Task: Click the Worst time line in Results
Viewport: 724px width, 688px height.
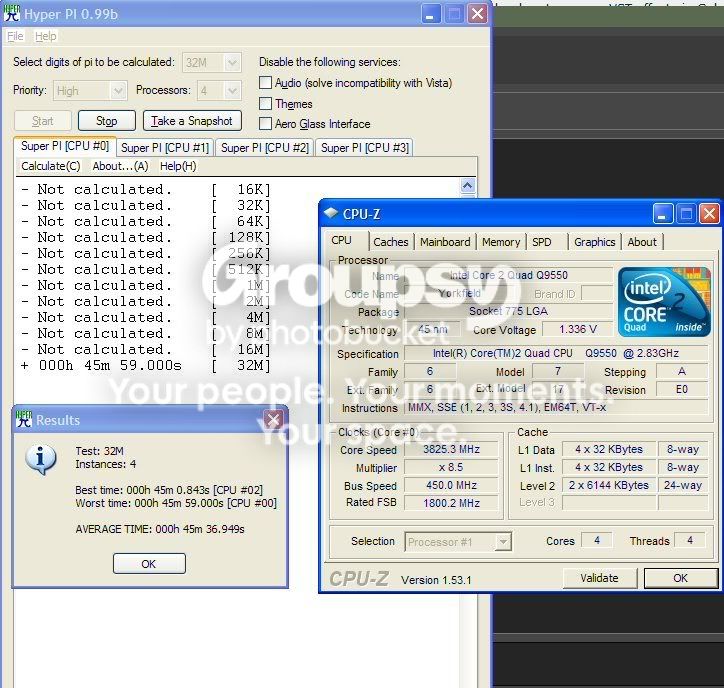Action: 176,503
